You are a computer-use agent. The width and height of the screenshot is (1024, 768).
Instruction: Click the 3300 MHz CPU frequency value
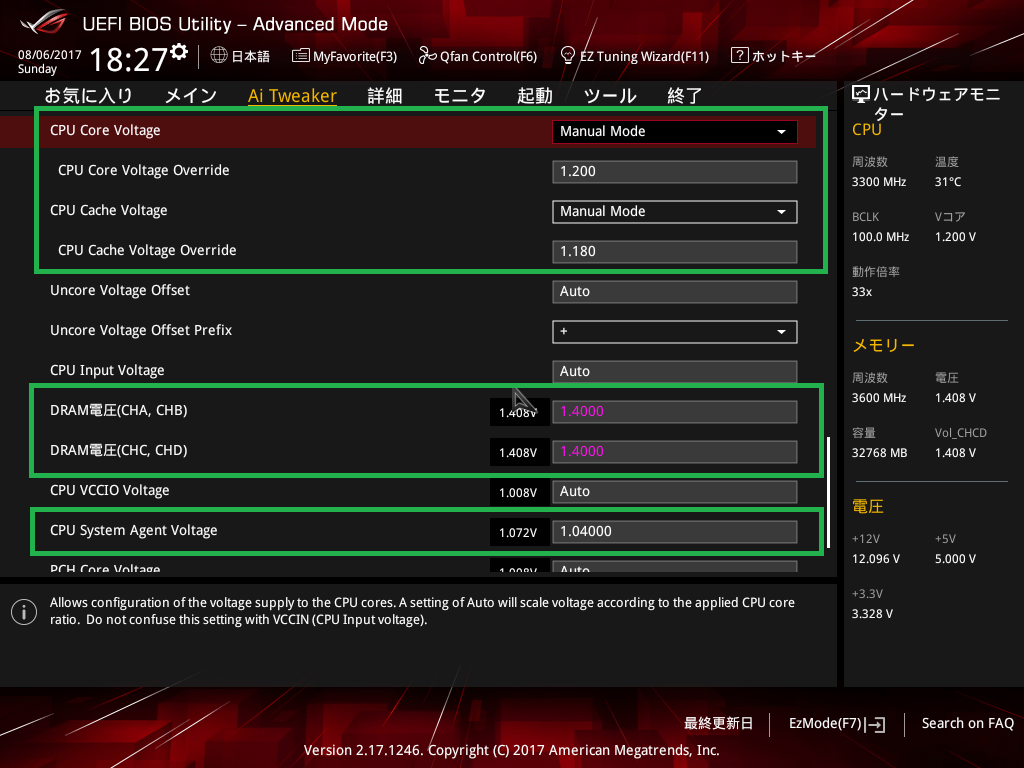click(x=879, y=182)
